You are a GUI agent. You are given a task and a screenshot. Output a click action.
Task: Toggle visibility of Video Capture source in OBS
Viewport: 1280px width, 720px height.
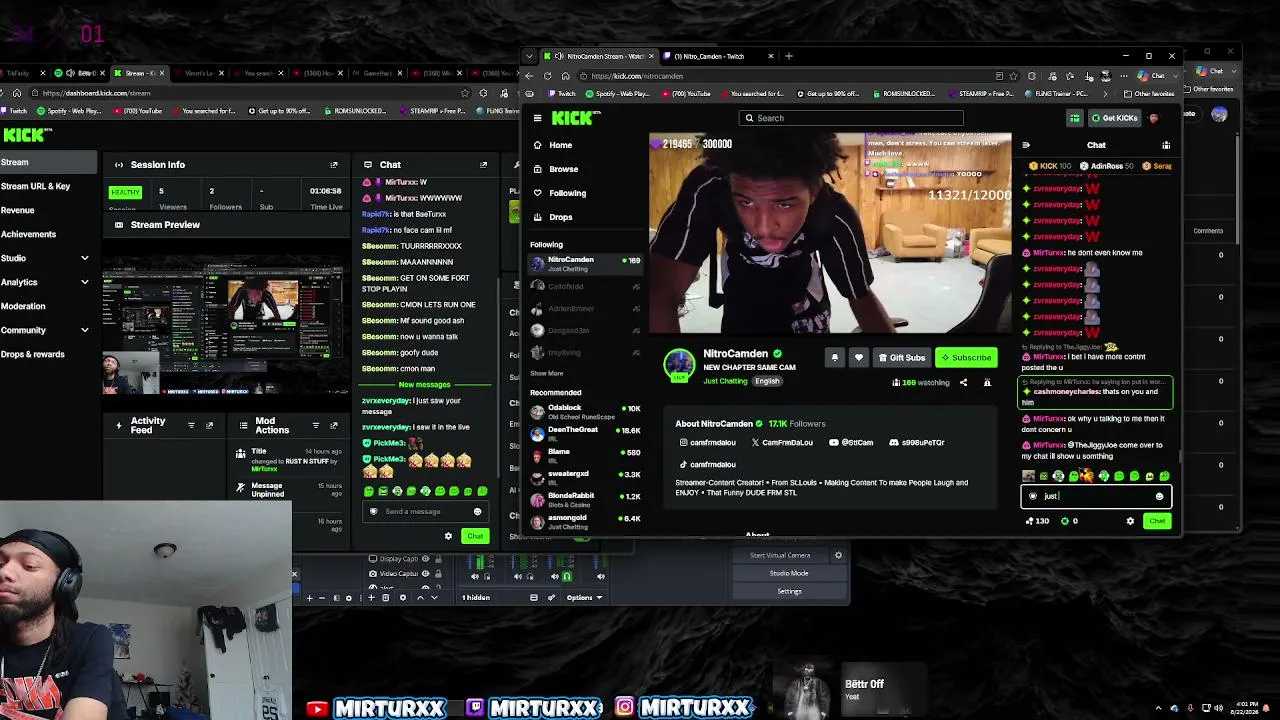click(x=426, y=574)
